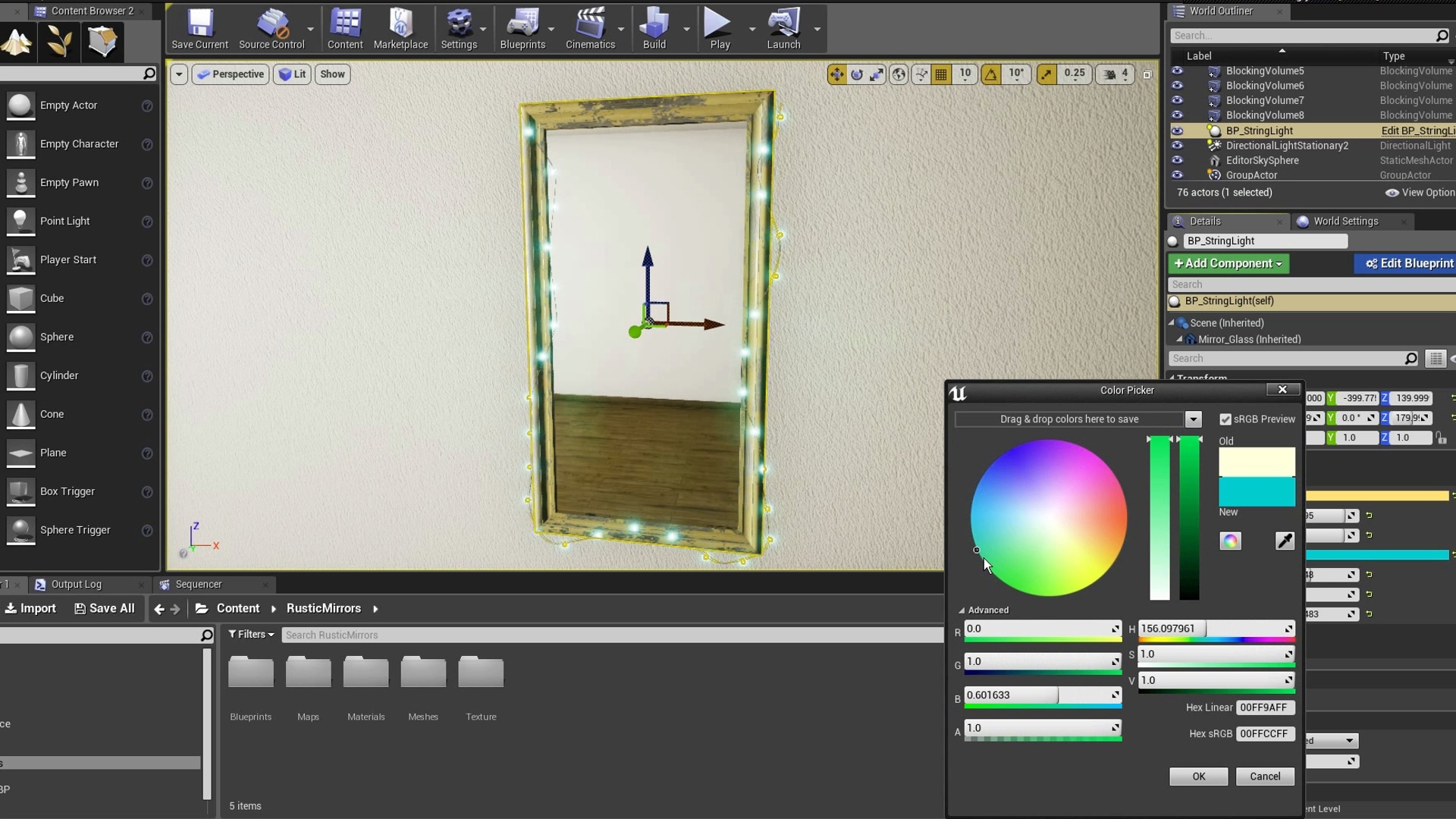The width and height of the screenshot is (1456, 819).
Task: Open the Meshes folder in Content Browser
Action: click(423, 673)
